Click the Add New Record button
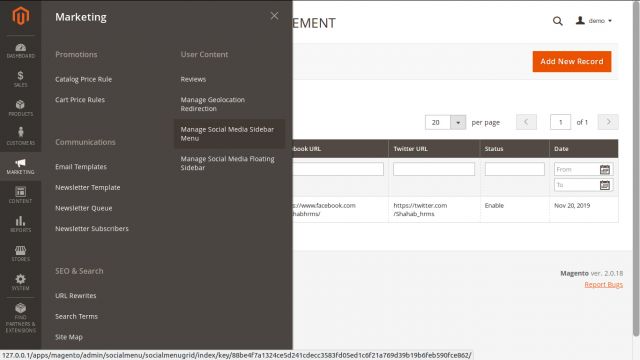The width and height of the screenshot is (640, 360). tap(572, 62)
